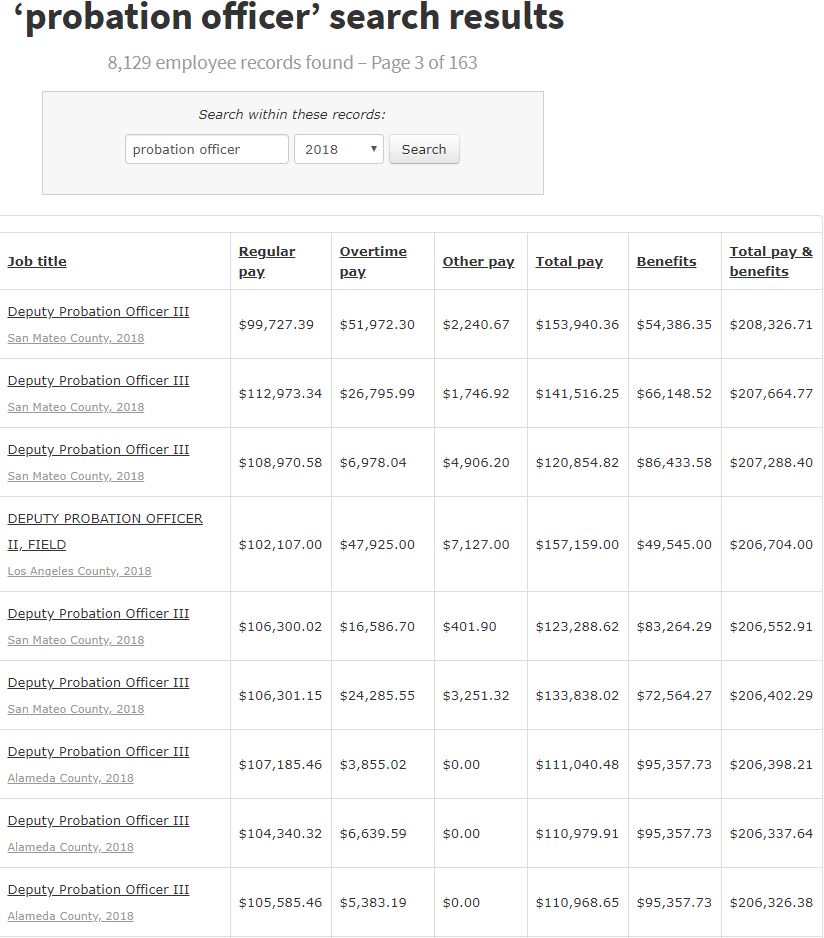Select overtime pay value $5,383.19

tap(373, 903)
